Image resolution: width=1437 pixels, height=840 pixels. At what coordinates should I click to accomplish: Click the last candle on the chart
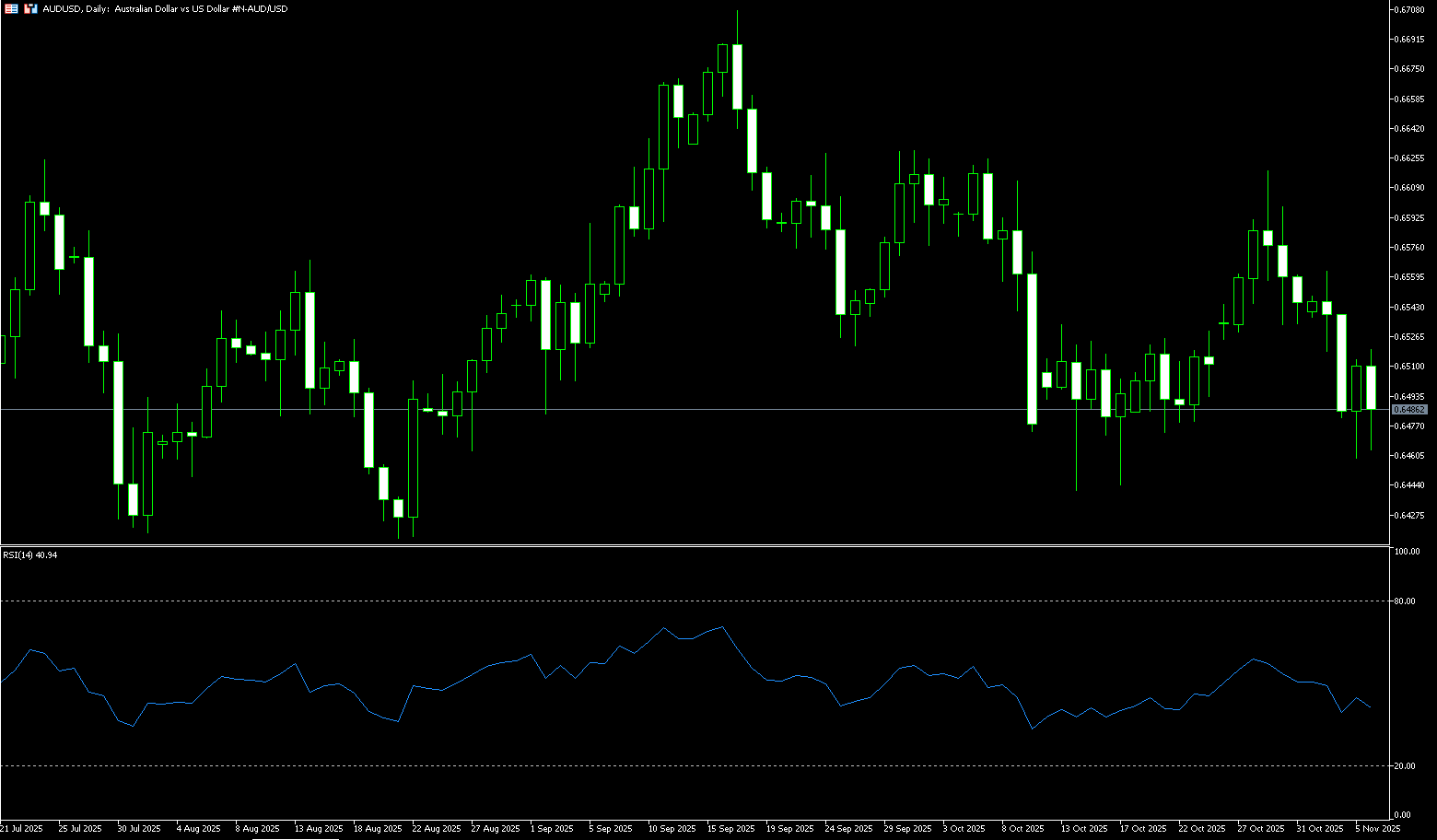1371,387
